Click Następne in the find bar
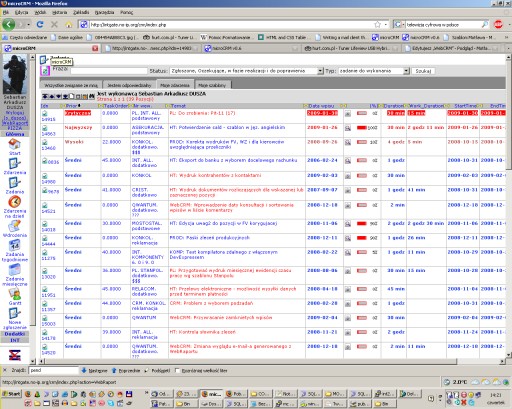Viewport: 512px width, 409px height. [x=94, y=370]
